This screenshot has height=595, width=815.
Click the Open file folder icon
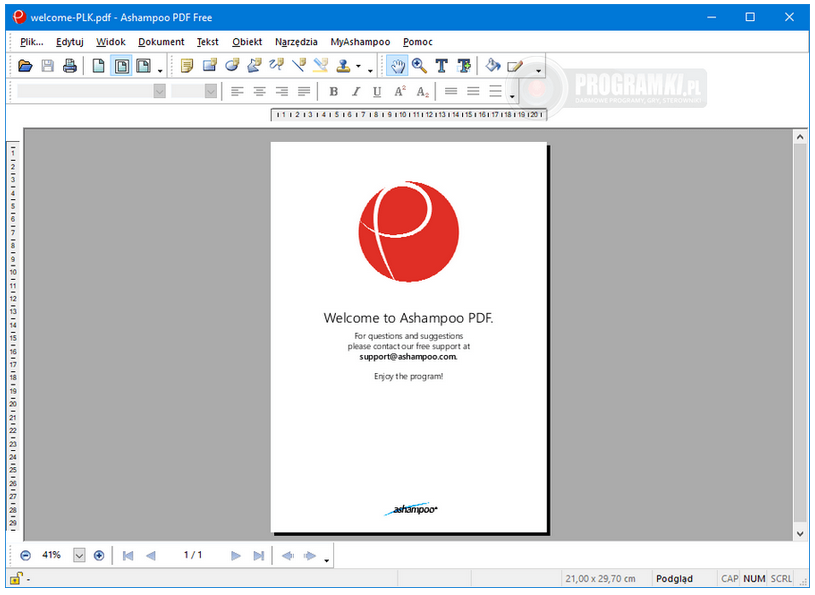[25, 66]
